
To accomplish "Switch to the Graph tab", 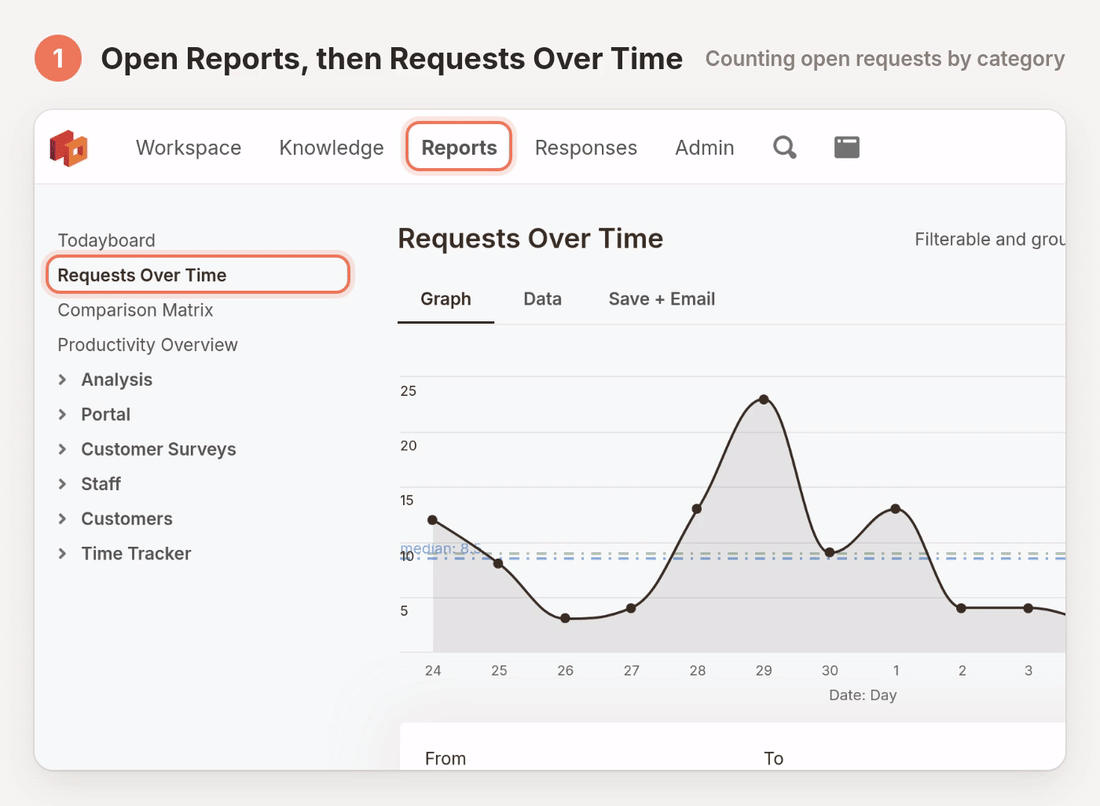I will (x=445, y=299).
